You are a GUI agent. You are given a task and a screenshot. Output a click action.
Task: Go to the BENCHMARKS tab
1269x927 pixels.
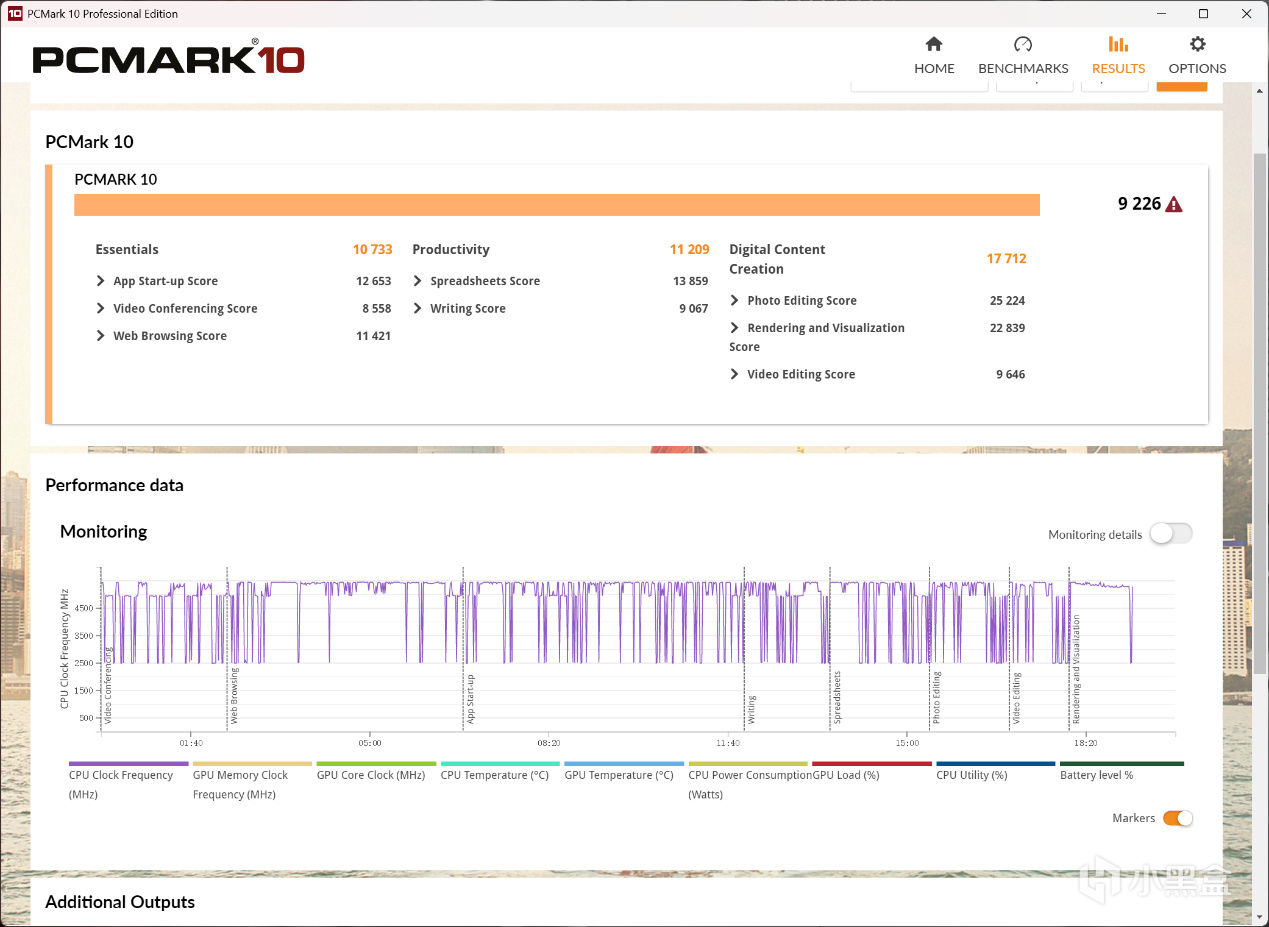click(x=1023, y=56)
